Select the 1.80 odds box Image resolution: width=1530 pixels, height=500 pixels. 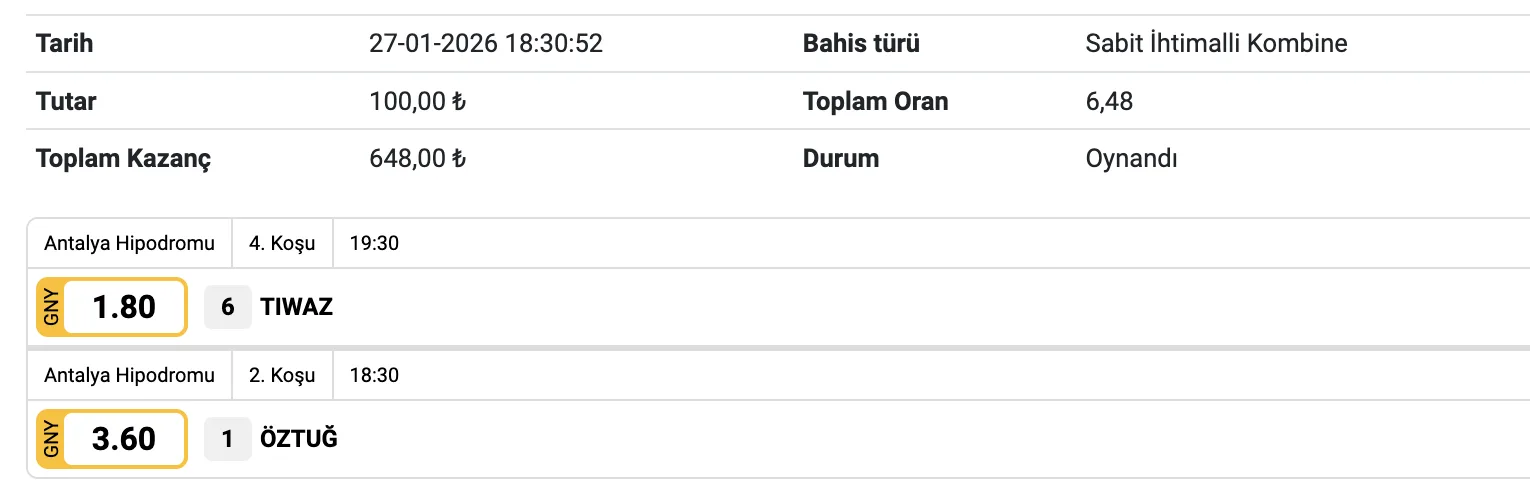124,307
